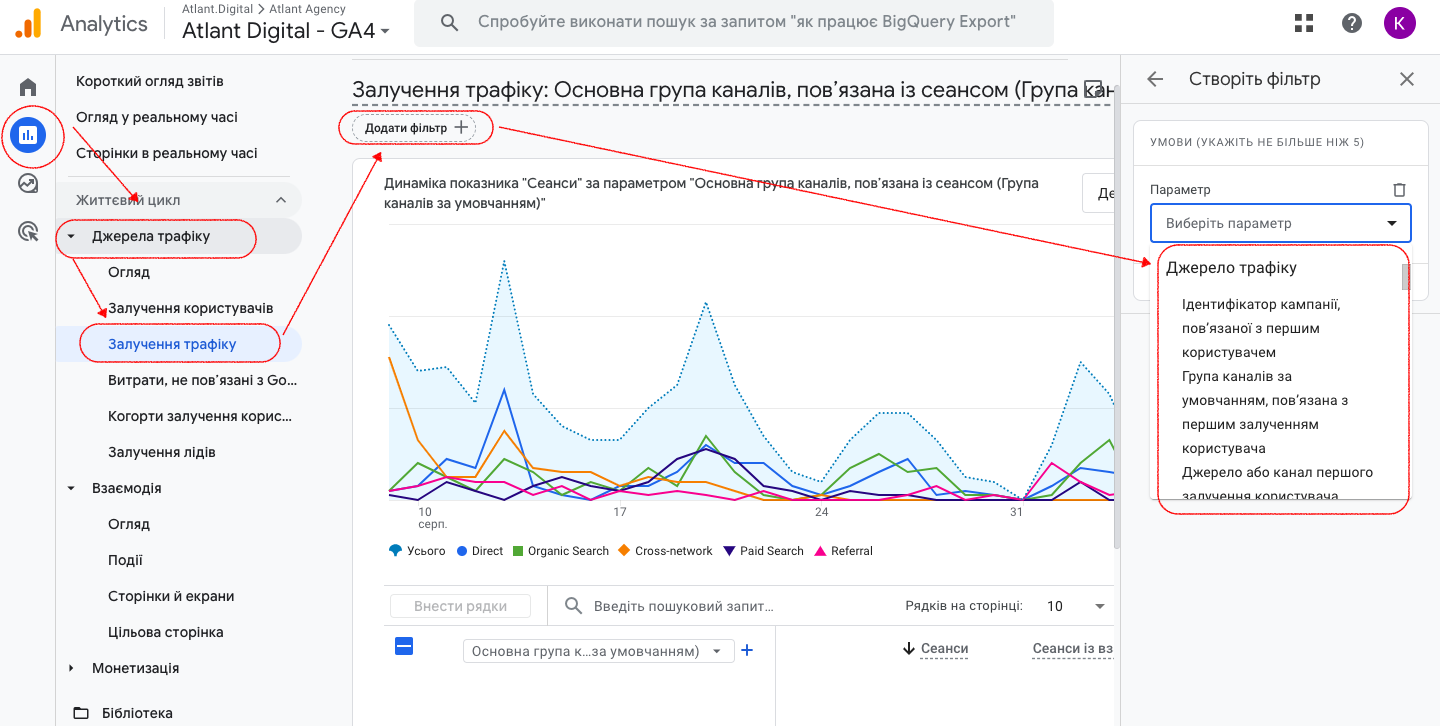The width and height of the screenshot is (1440, 726).
Task: Click the Reports bar chart icon
Action: 28,134
